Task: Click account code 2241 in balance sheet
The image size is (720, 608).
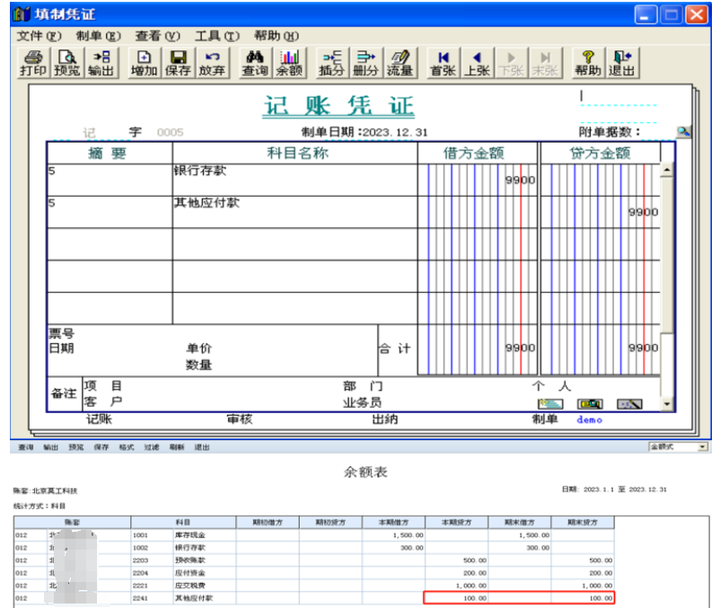Action: [141, 598]
